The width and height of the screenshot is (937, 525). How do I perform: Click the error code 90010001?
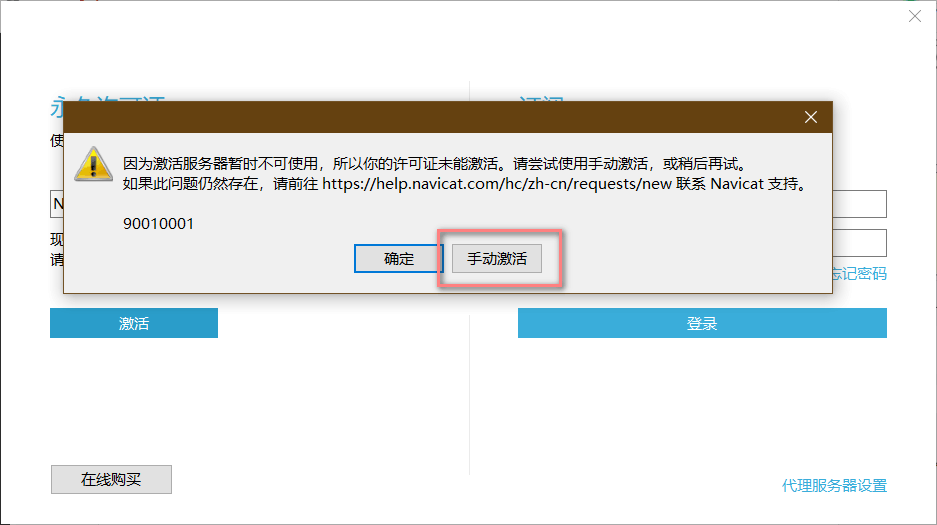click(x=158, y=223)
